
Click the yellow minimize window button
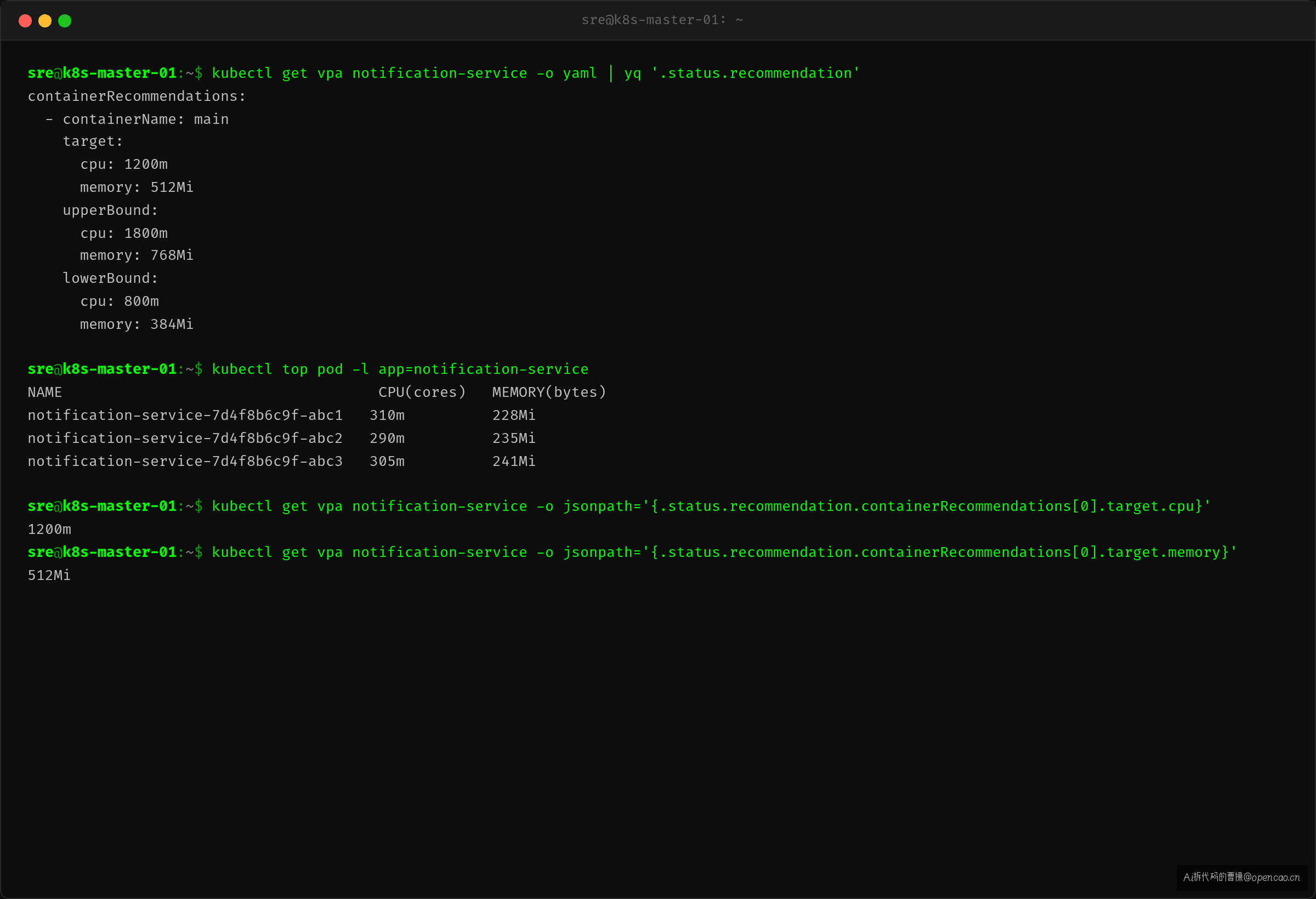point(45,21)
